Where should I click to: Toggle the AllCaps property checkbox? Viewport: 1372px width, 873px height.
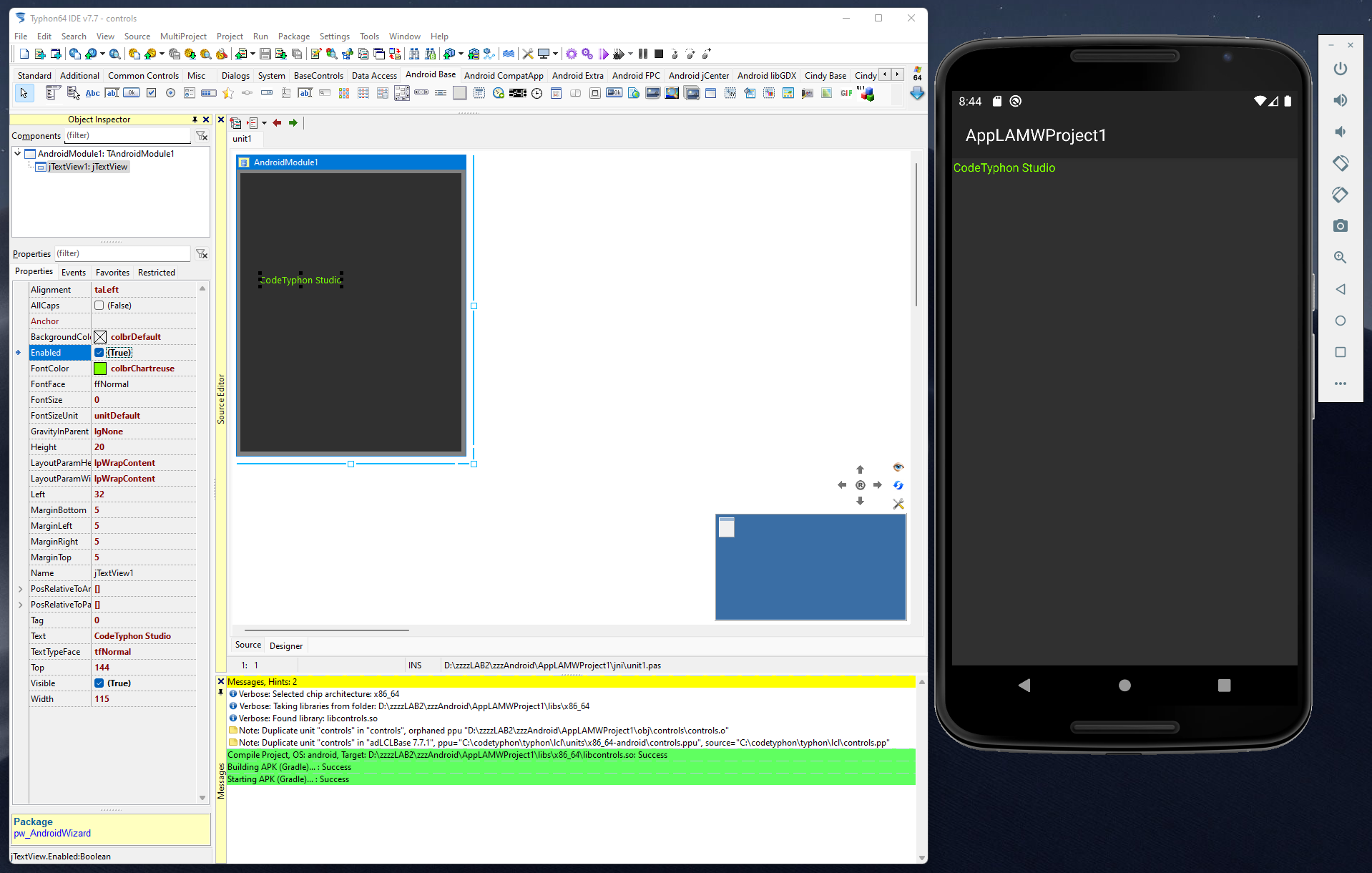point(99,306)
